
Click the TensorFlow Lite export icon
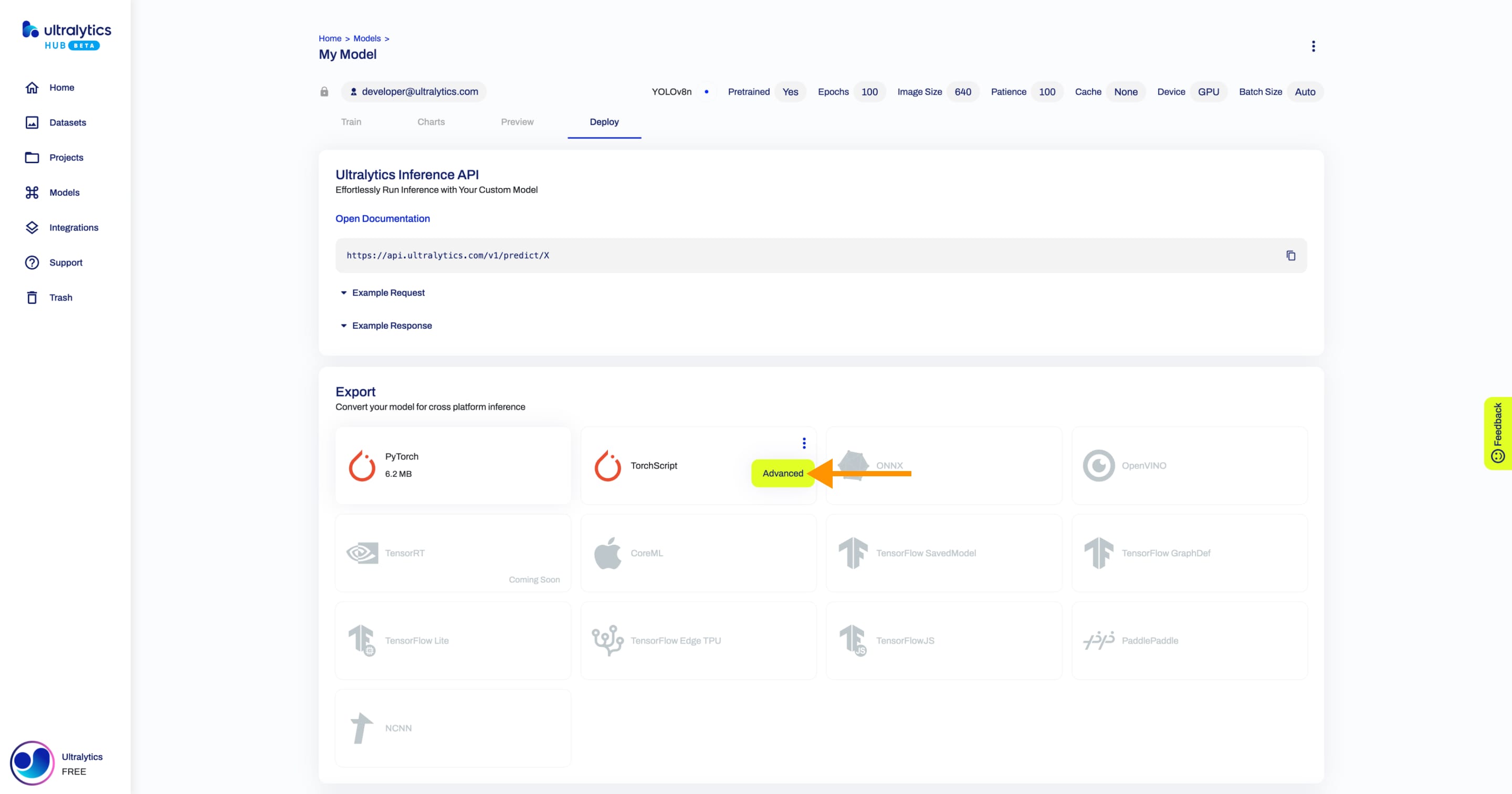(x=362, y=640)
